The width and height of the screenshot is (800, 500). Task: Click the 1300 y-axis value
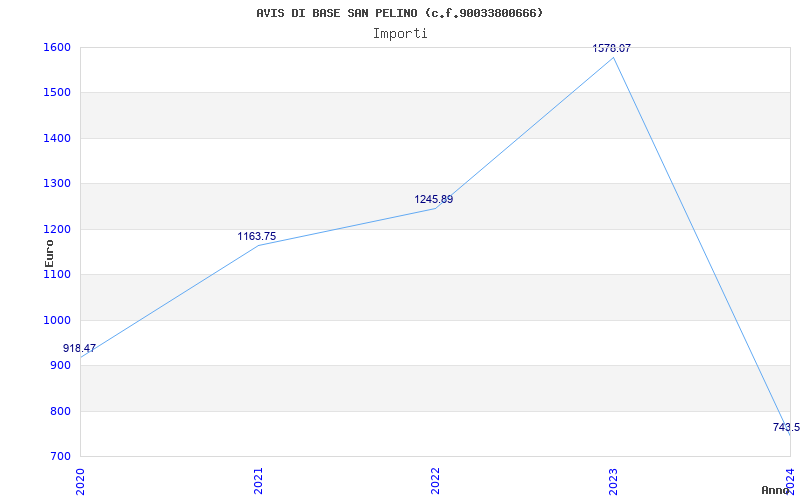[x=57, y=184]
